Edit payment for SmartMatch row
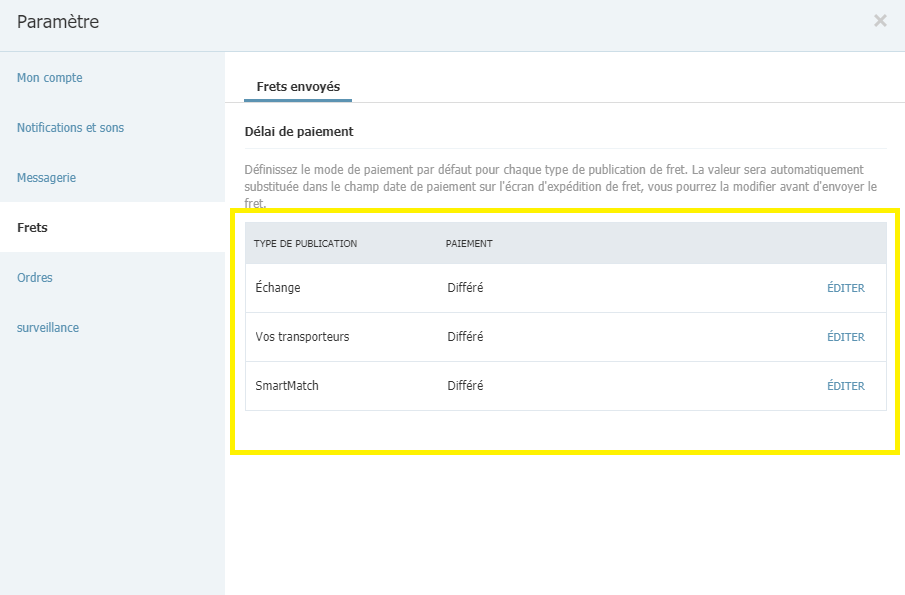The height and width of the screenshot is (595, 905). 846,386
